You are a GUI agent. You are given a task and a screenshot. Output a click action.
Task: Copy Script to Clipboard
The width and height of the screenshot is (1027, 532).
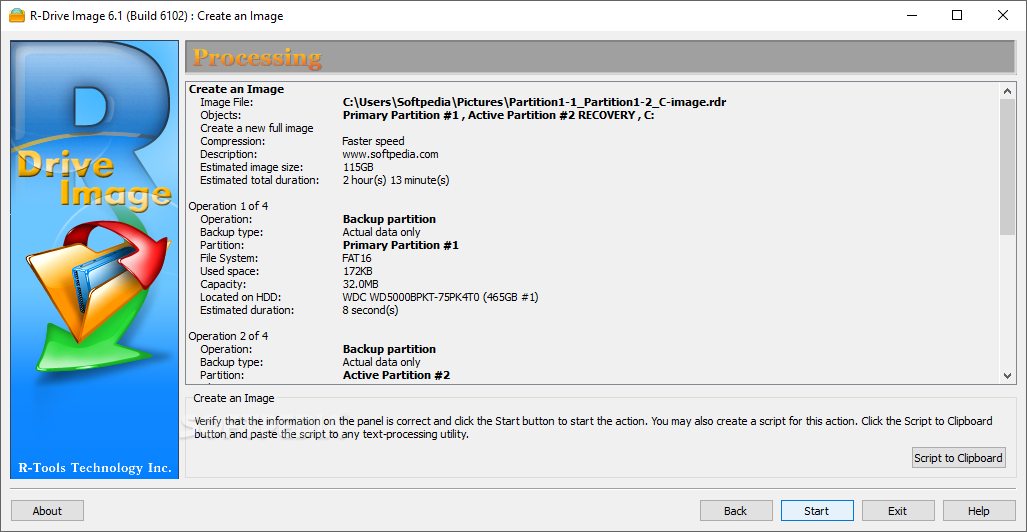pyautogui.click(x=958, y=458)
